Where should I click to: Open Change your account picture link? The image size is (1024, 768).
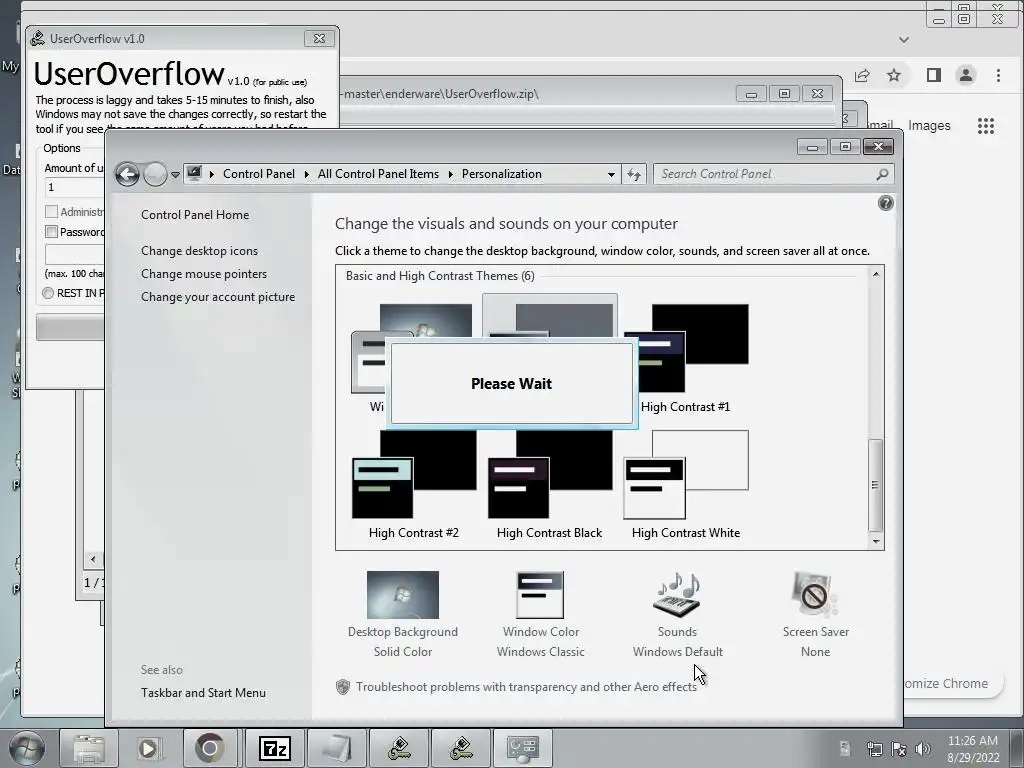coord(217,297)
